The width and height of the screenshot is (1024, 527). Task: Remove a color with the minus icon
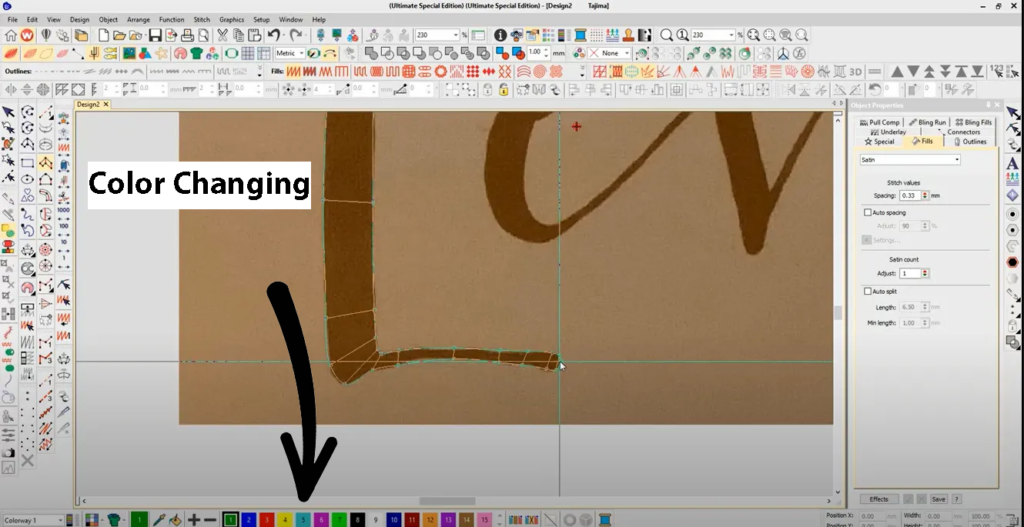pyautogui.click(x=210, y=520)
